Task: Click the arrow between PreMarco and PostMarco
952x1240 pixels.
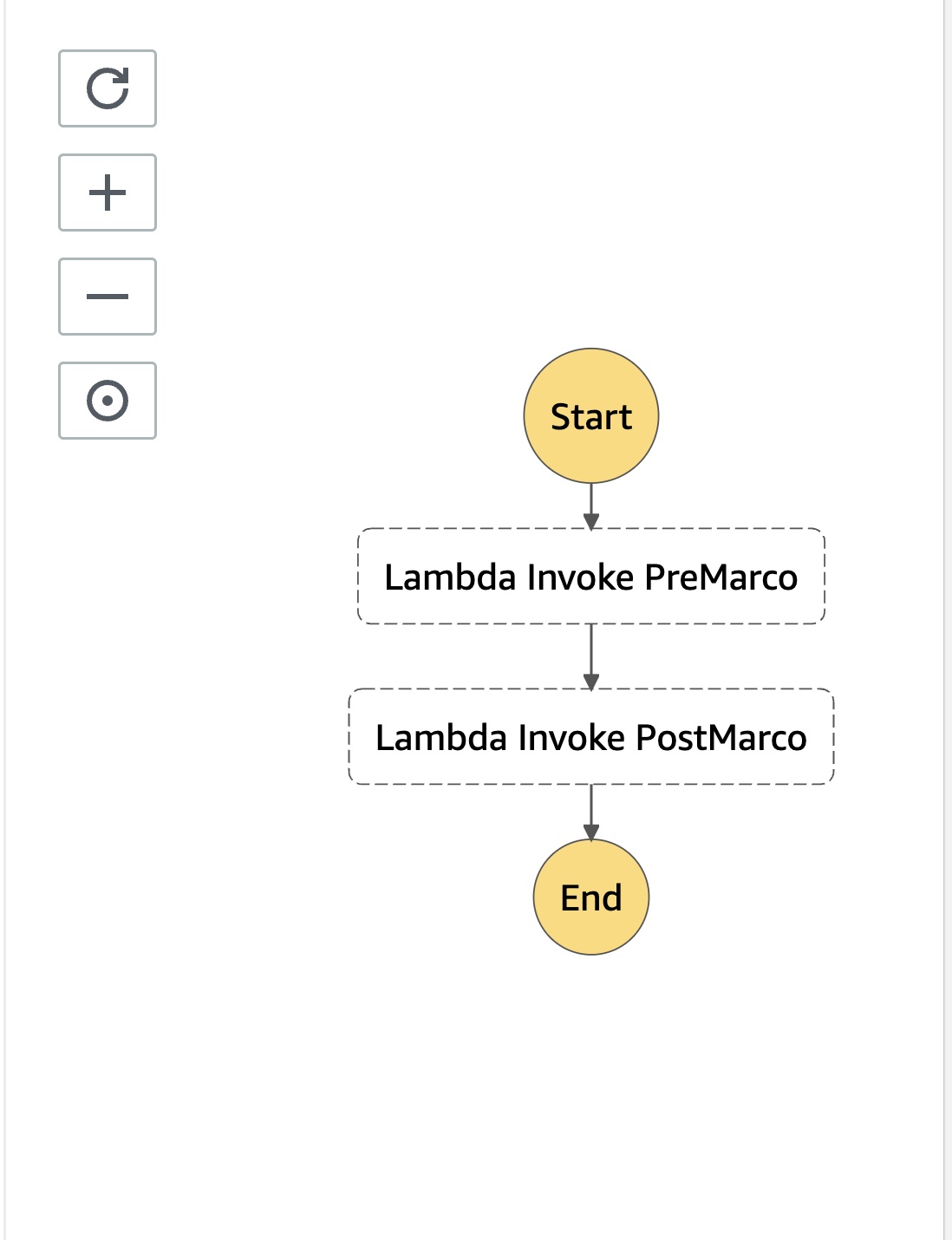Action: (591, 656)
